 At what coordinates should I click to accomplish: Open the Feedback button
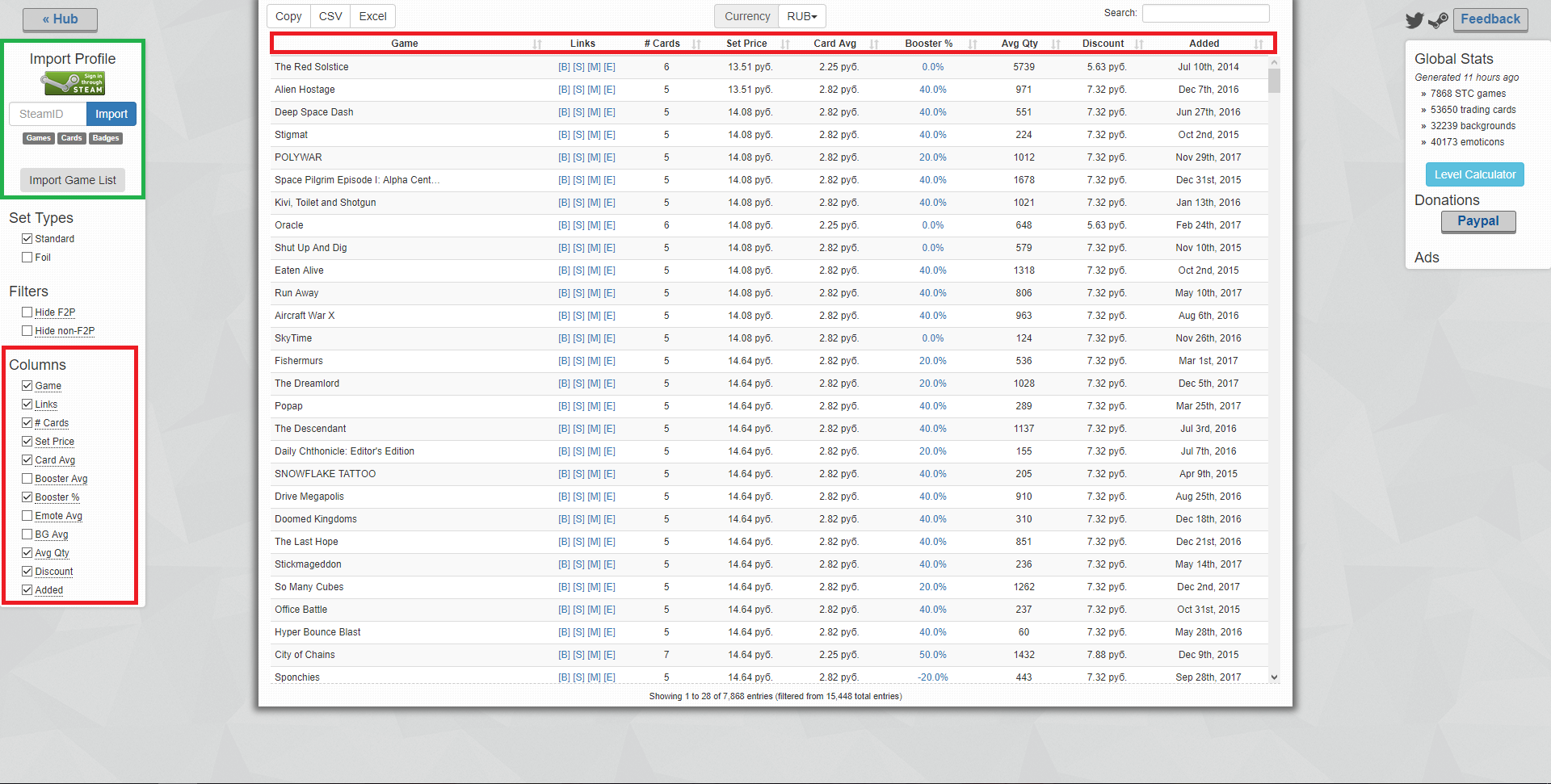coord(1490,19)
